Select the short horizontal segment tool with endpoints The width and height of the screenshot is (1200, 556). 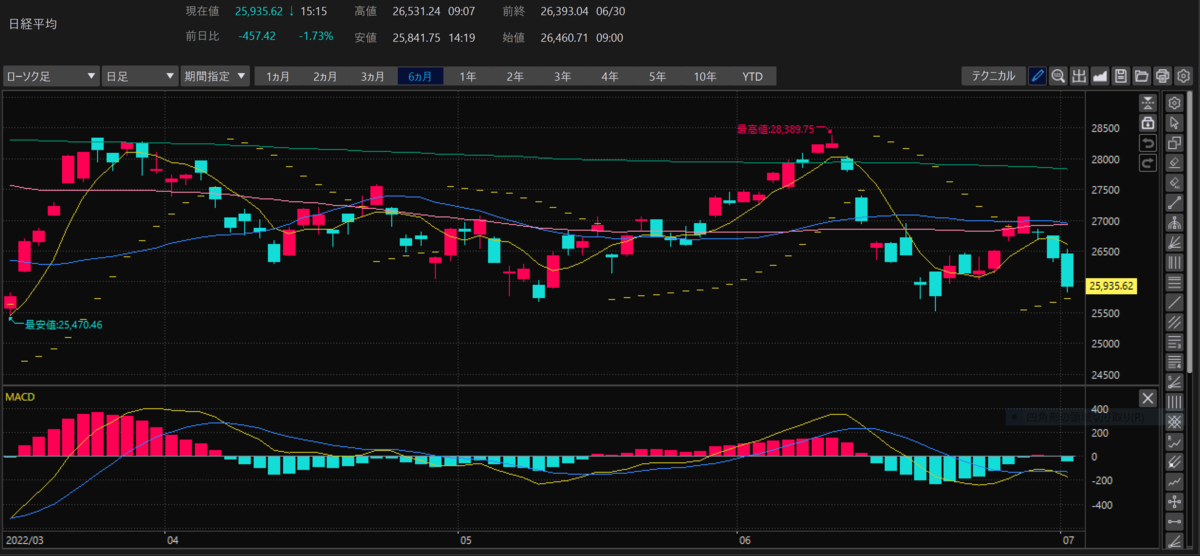click(1175, 522)
